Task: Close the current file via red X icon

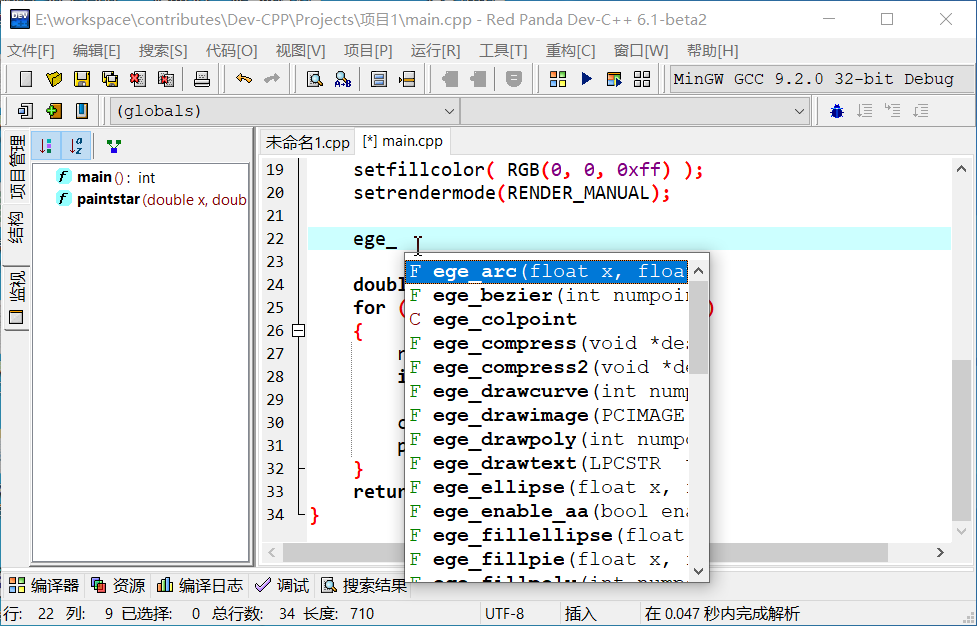Action: click(x=138, y=79)
